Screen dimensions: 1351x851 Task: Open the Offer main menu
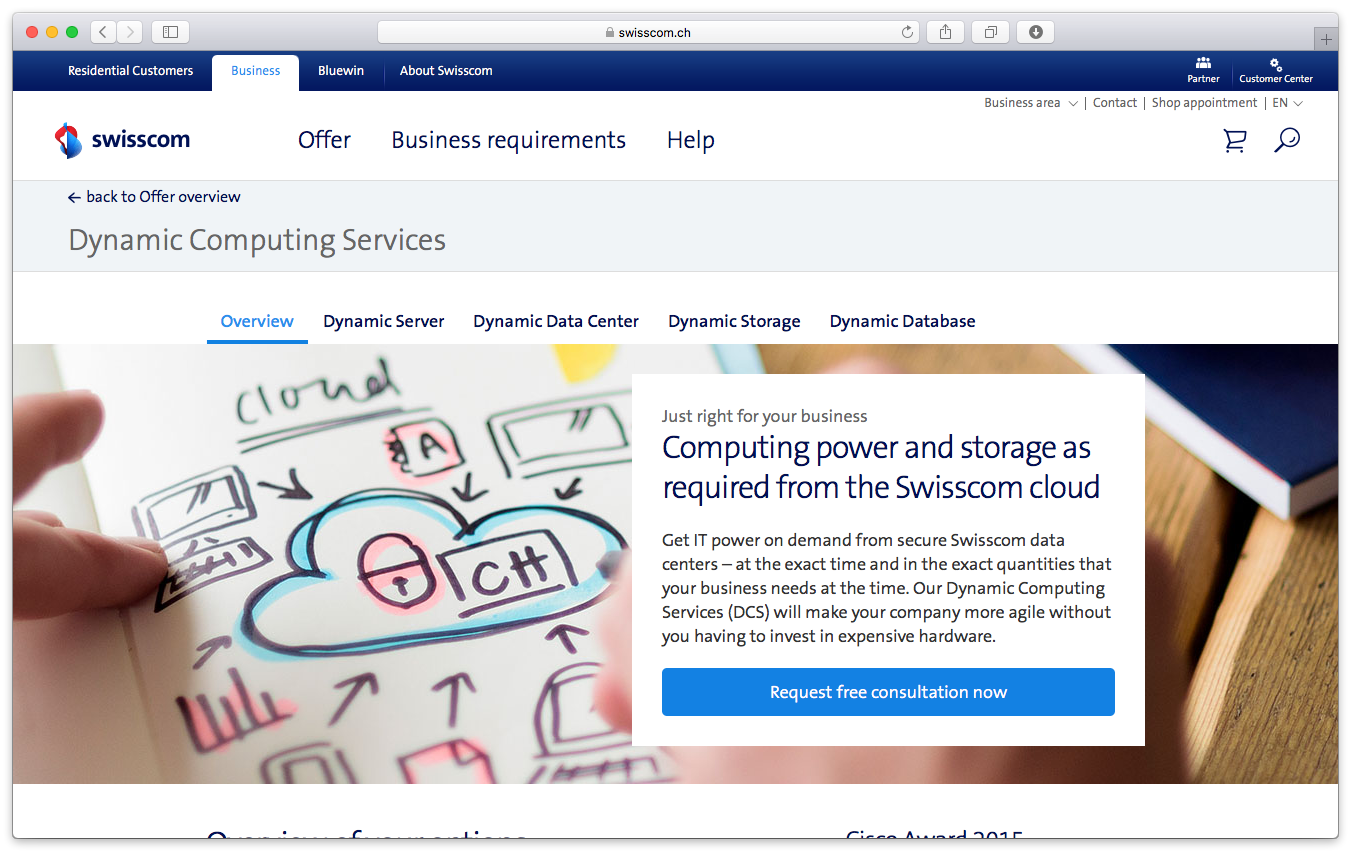point(324,140)
